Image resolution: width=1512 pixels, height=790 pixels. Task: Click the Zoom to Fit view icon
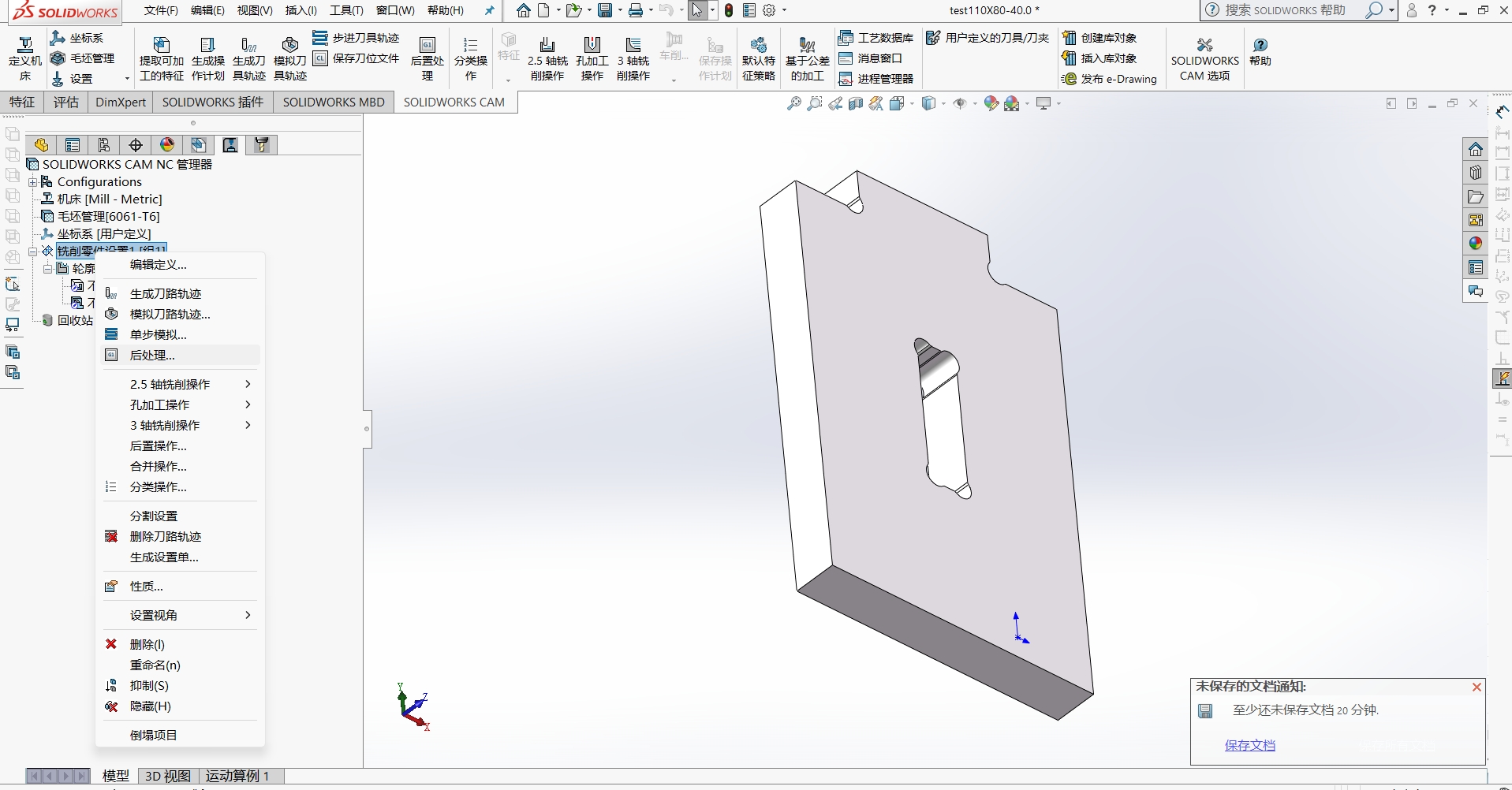pos(794,103)
